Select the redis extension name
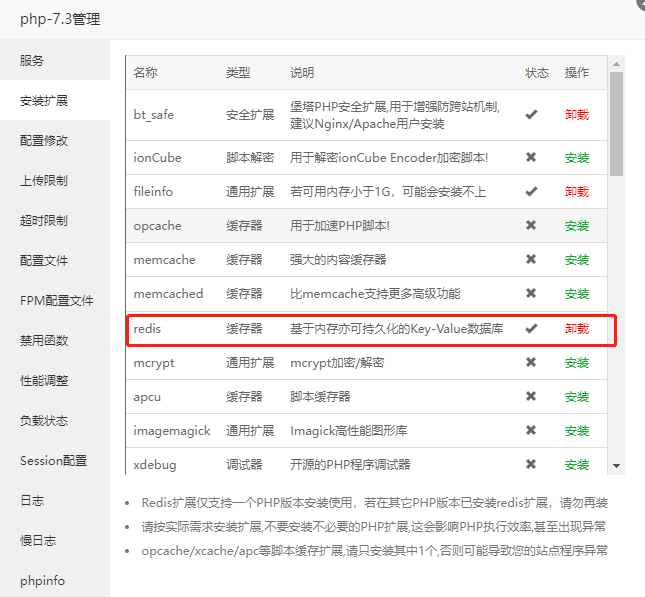 (x=147, y=329)
